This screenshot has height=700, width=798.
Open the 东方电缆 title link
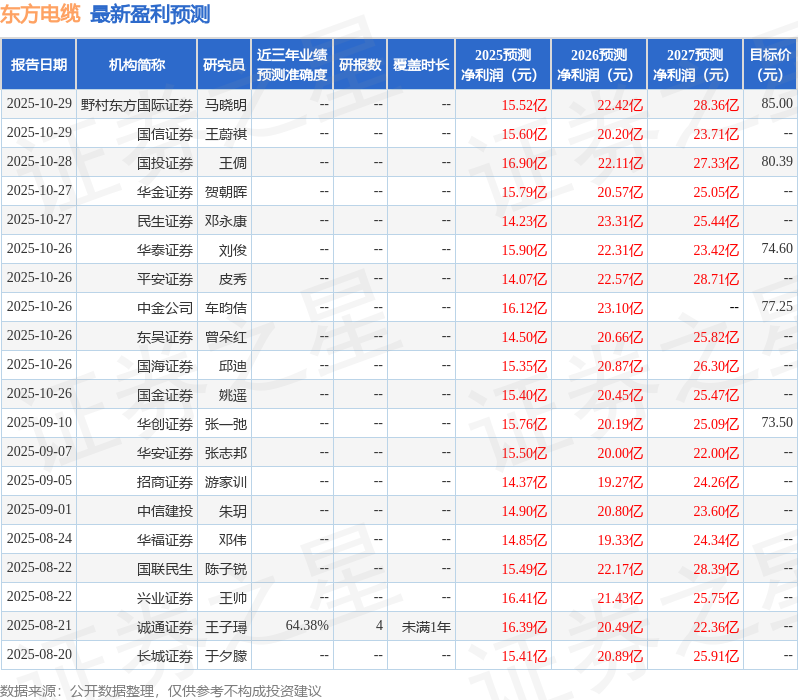pos(40,14)
